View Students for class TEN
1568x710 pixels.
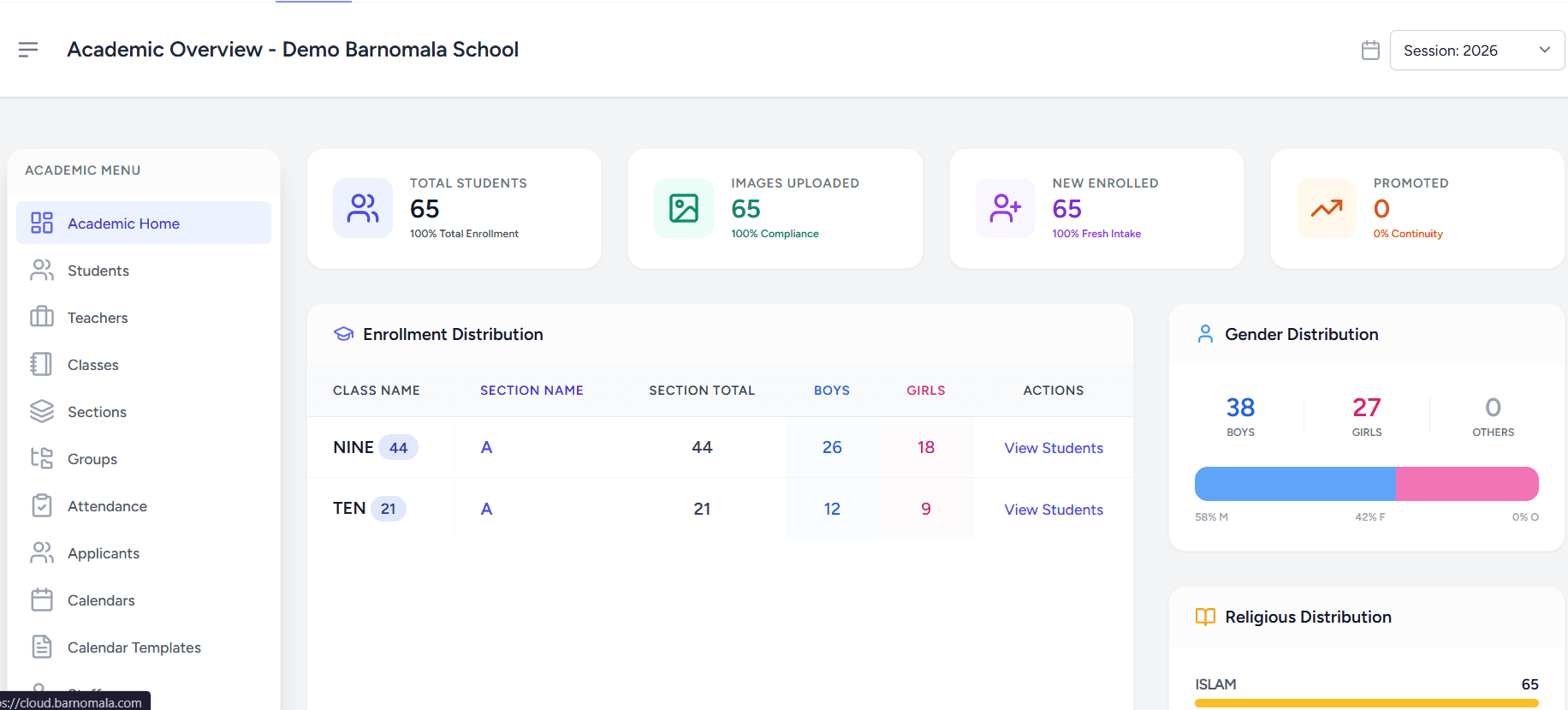pos(1054,510)
